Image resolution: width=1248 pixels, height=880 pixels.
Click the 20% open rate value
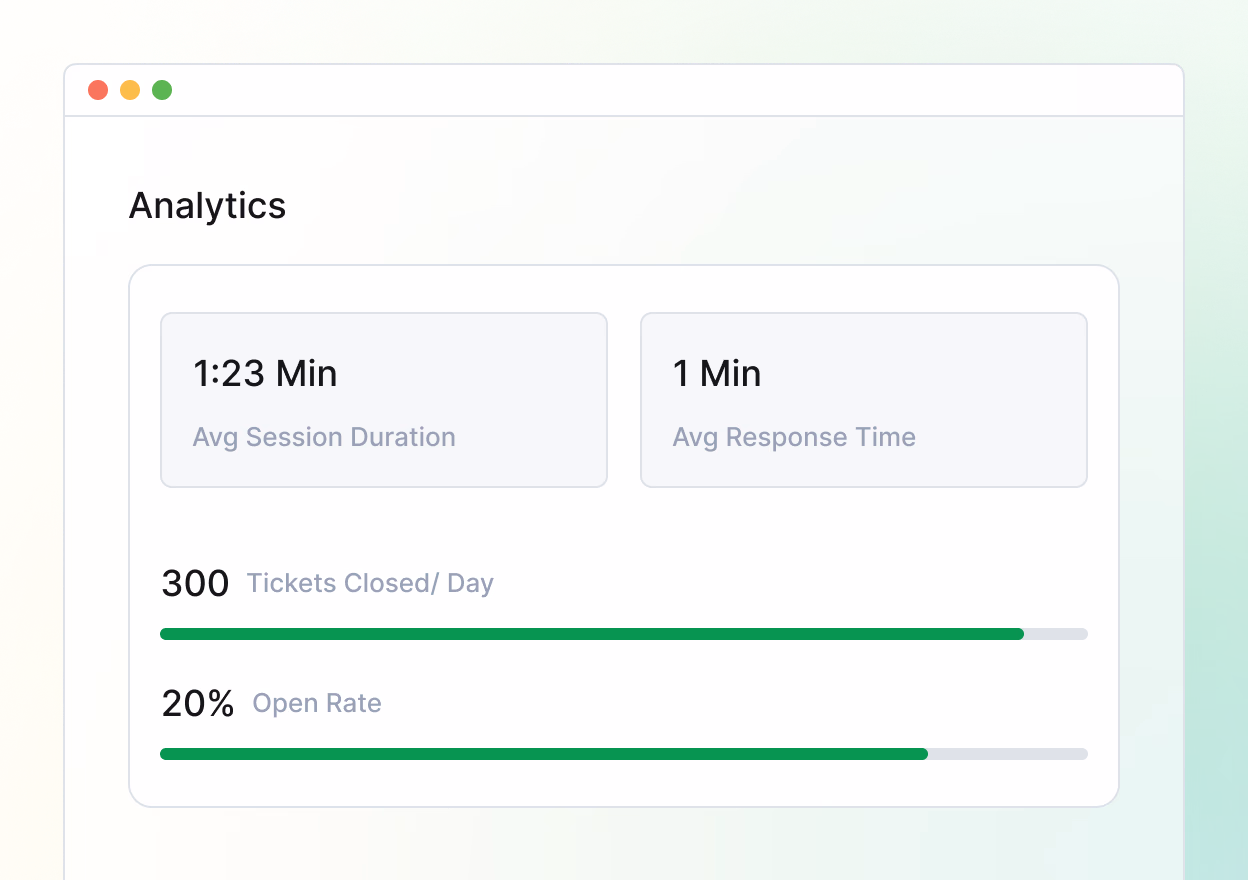tap(198, 704)
